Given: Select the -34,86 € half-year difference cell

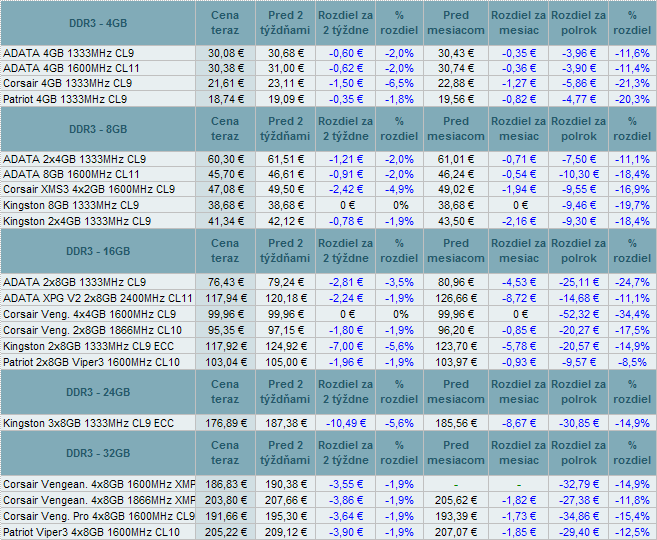Looking at the screenshot, I should tap(579, 516).
